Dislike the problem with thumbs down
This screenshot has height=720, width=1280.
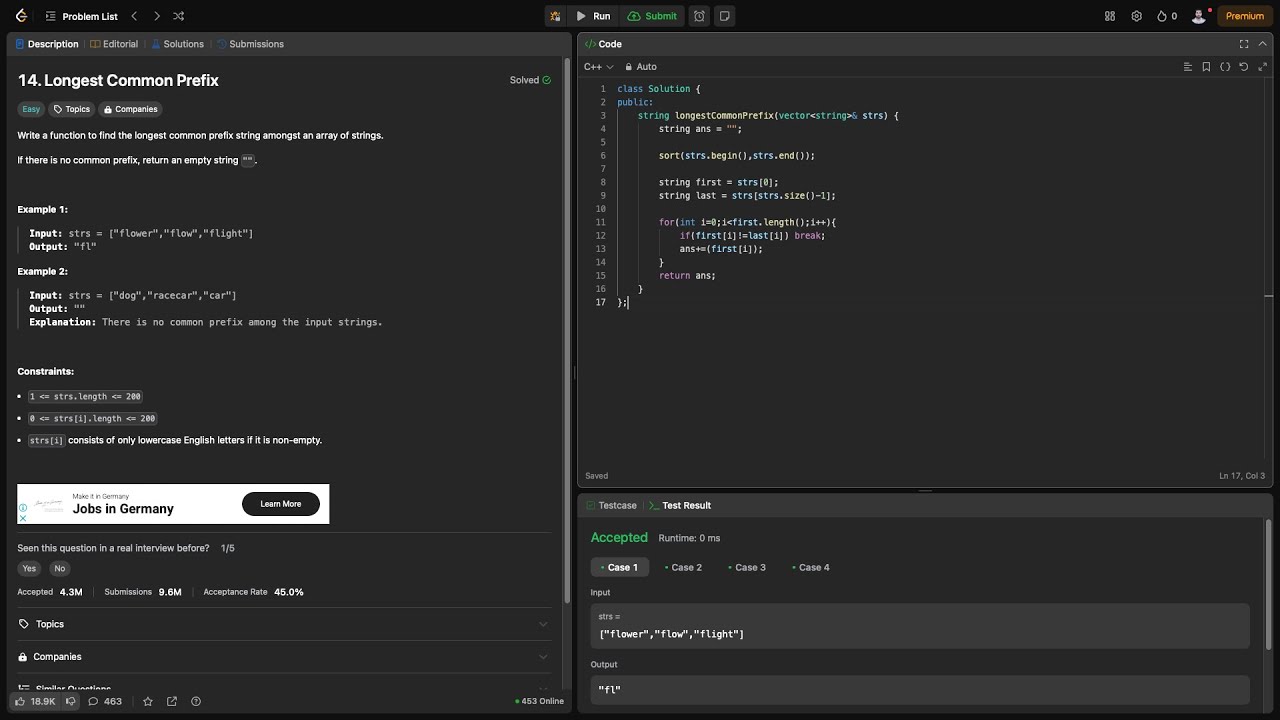tap(70, 701)
